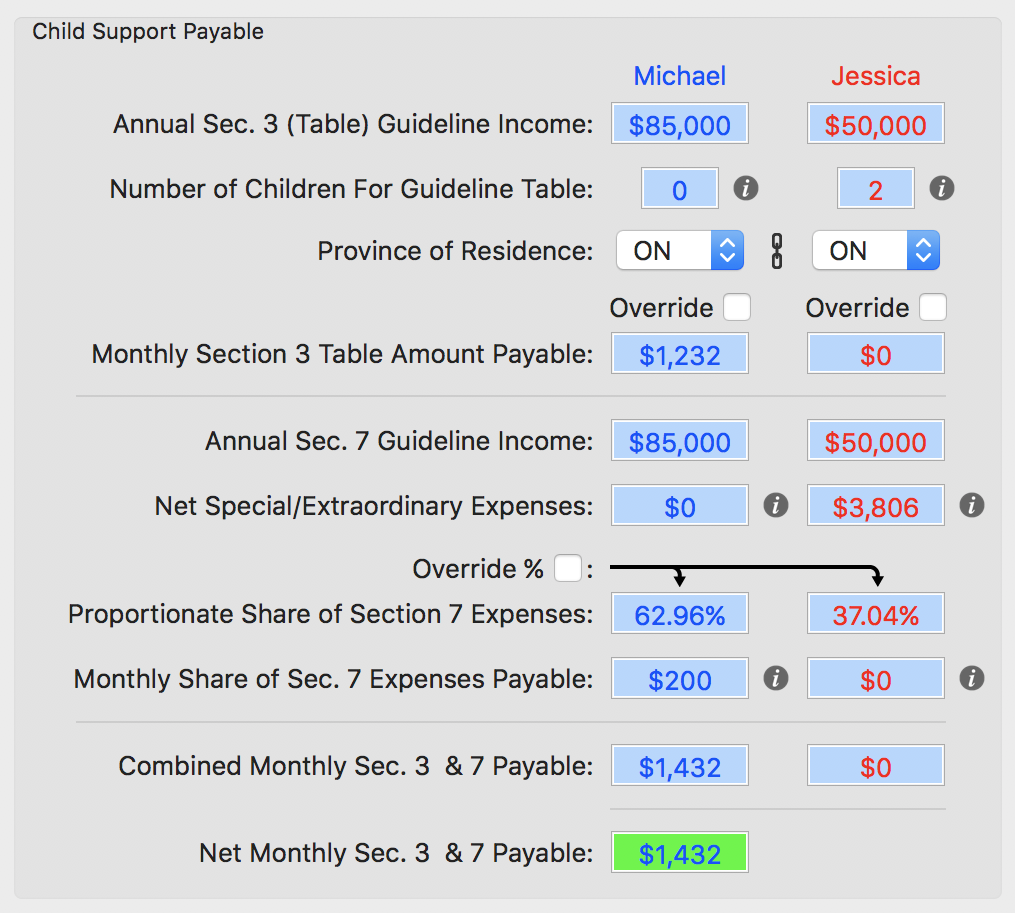
Task: Select Jessica's $50,000 Table Guideline Income field
Action: pos(875,123)
